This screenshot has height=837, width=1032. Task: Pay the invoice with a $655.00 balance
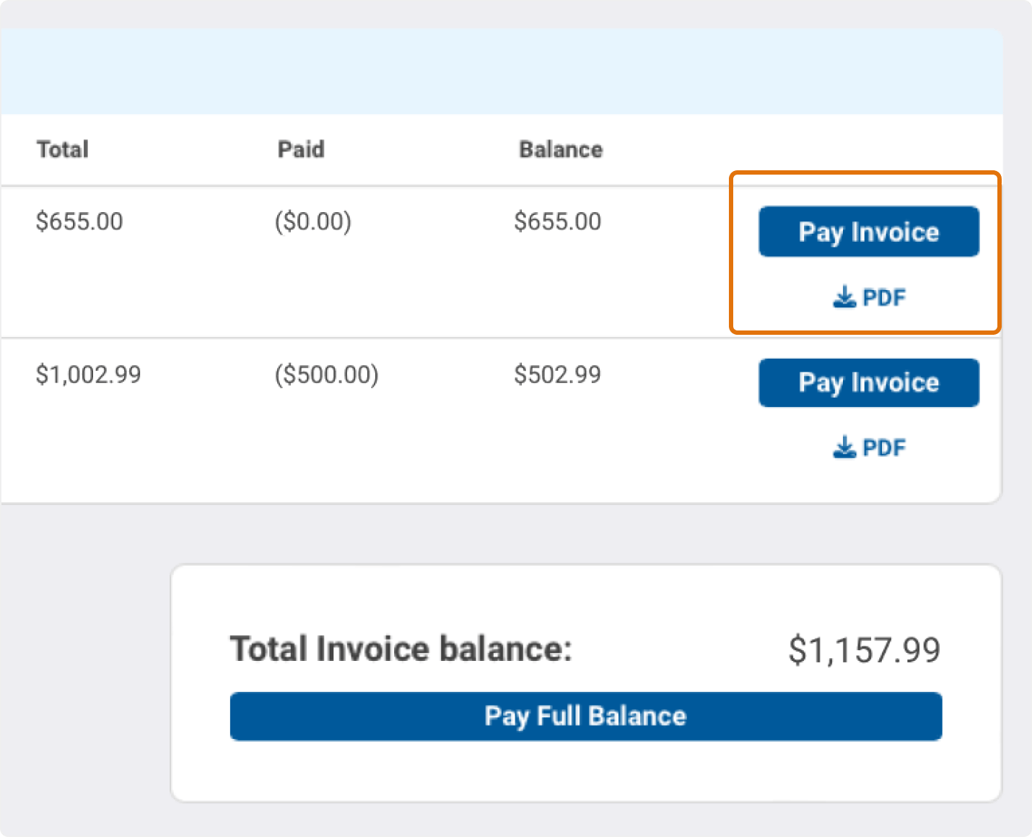tap(868, 231)
